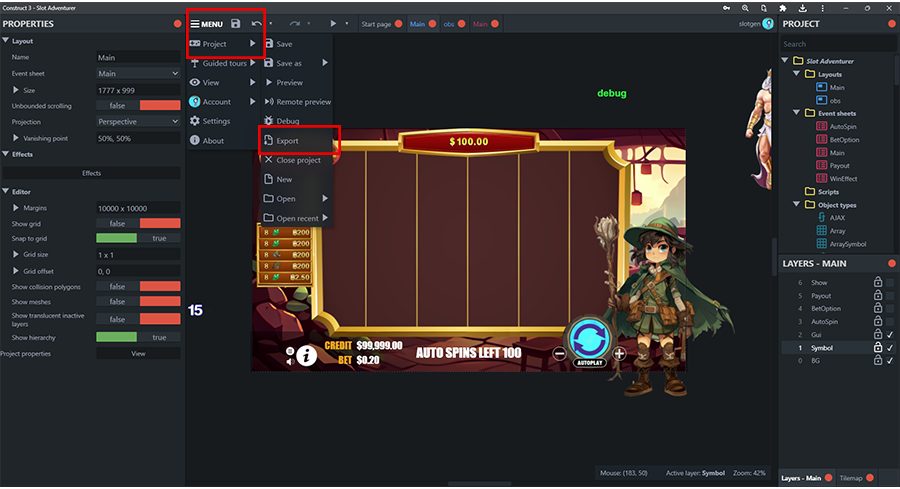Toggle Show collision polygons switch
Screen dimensions: 900x489
[138, 286]
